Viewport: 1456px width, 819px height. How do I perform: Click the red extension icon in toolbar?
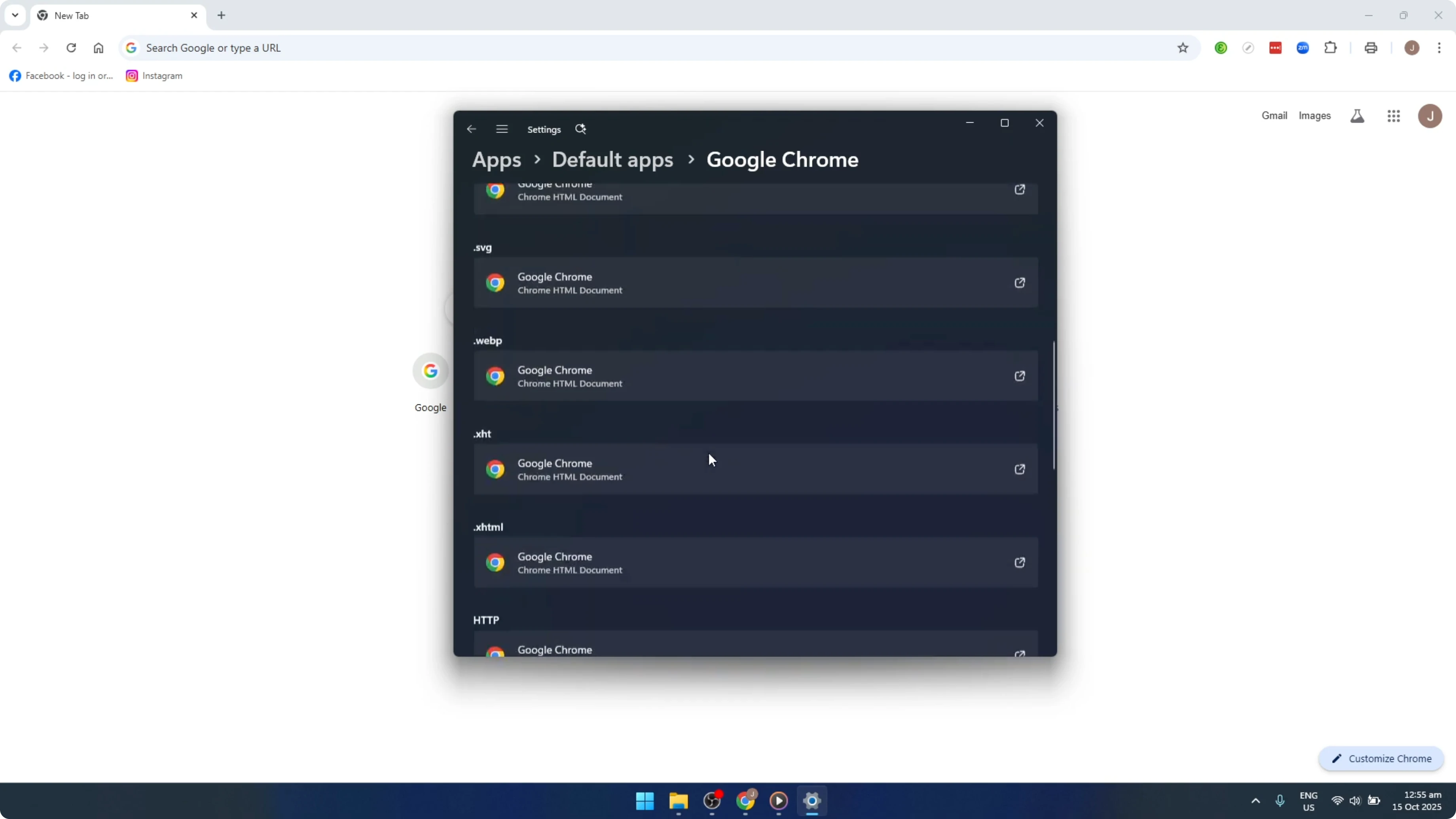[x=1275, y=48]
